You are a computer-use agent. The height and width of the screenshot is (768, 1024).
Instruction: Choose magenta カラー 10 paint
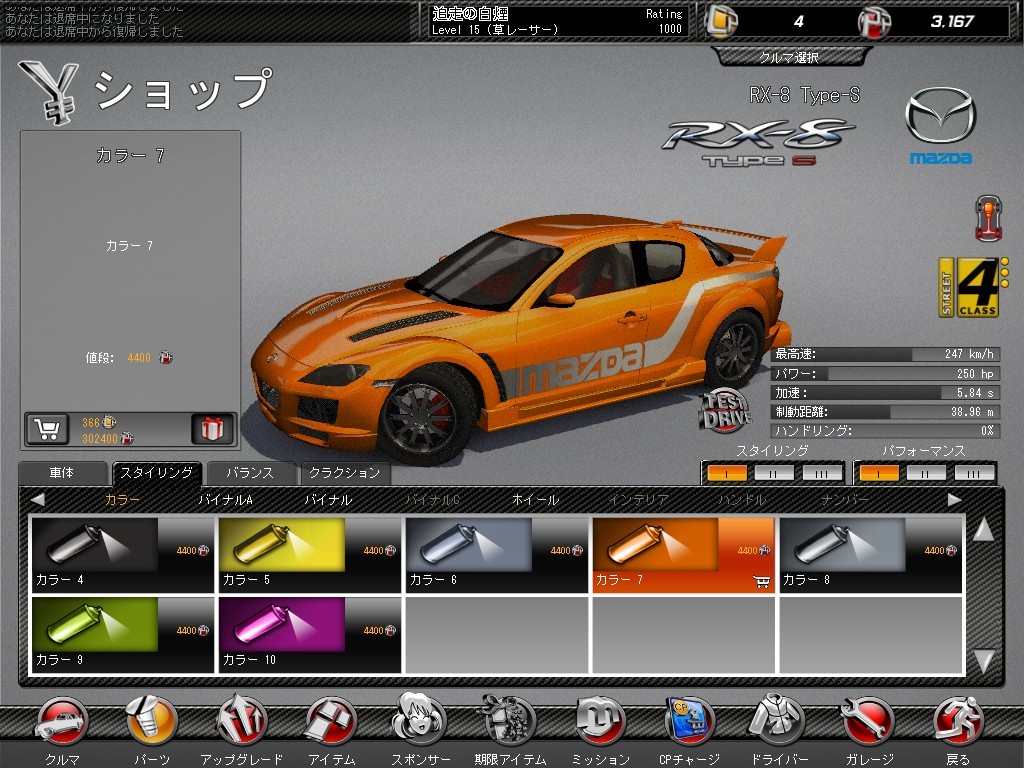(310, 635)
